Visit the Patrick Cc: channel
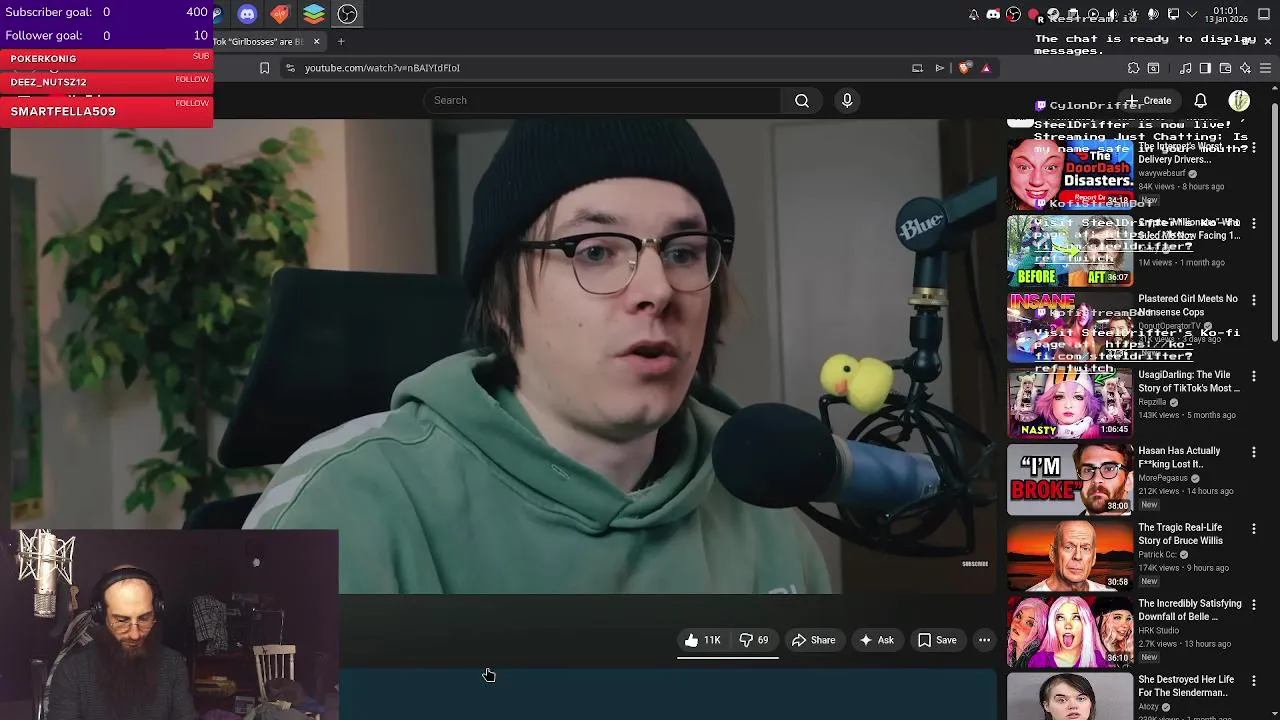Screen dimensions: 1280x720 tap(1158, 555)
